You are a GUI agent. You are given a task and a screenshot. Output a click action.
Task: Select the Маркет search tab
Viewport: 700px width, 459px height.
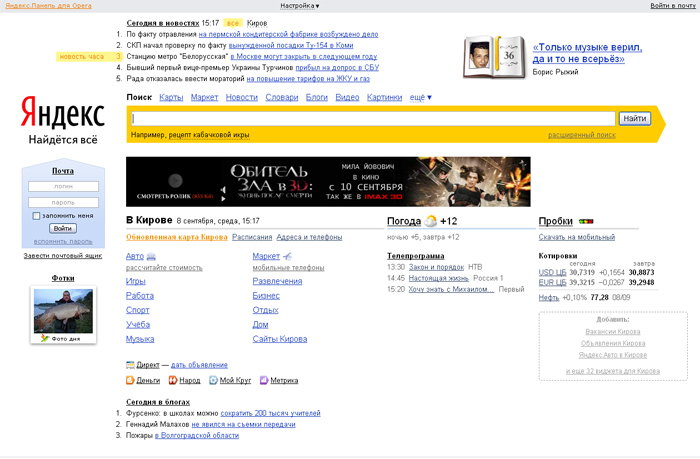tap(204, 97)
